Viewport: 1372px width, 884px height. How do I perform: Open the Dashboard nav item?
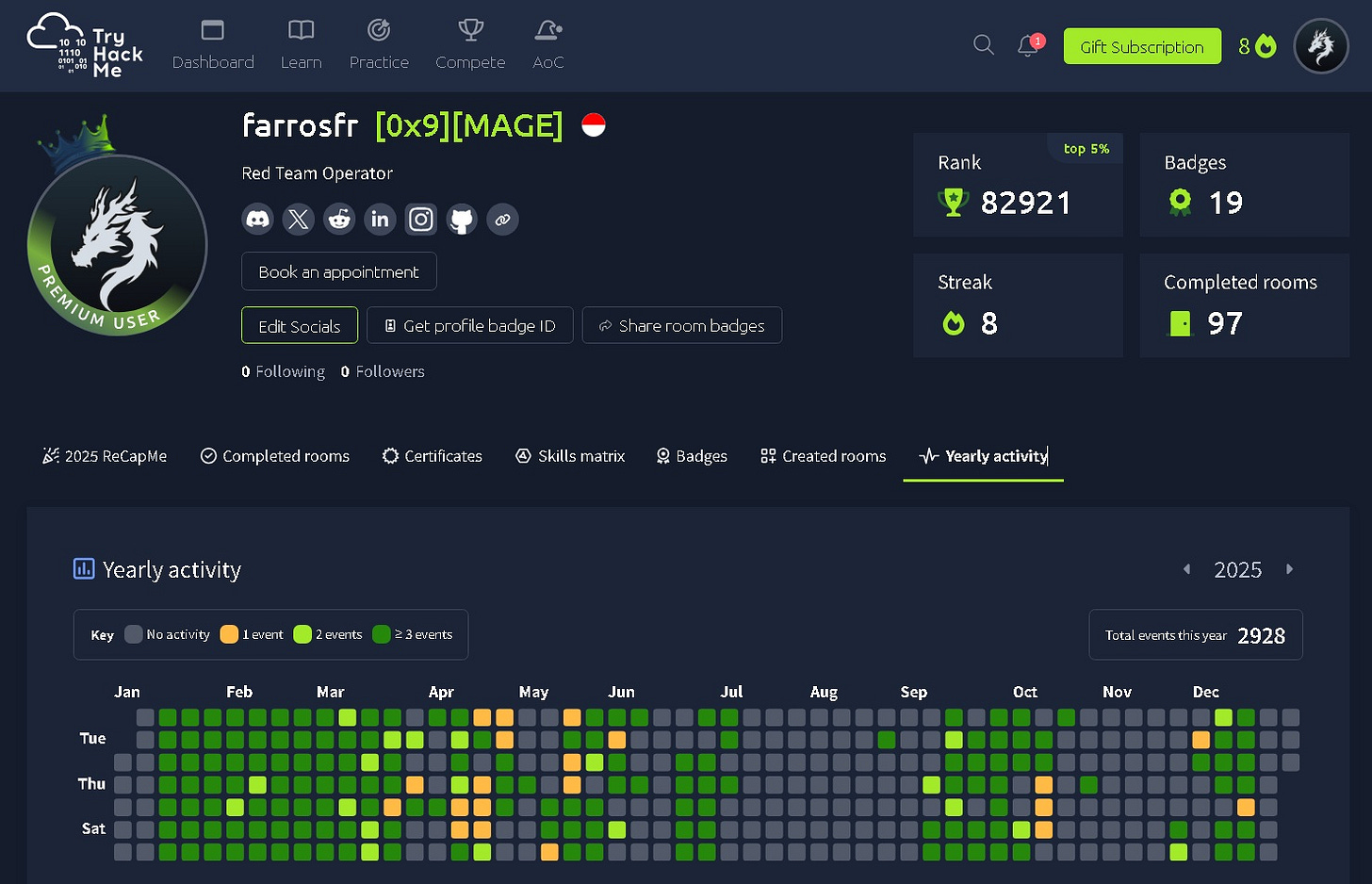(x=213, y=45)
